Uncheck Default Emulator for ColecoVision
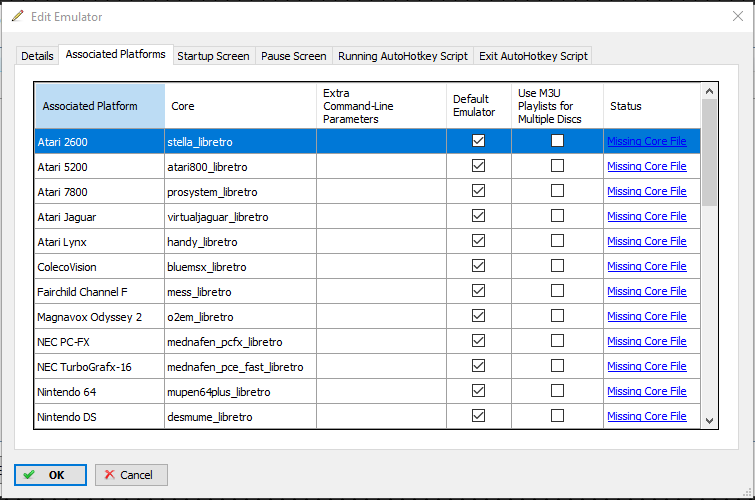 coord(478,266)
